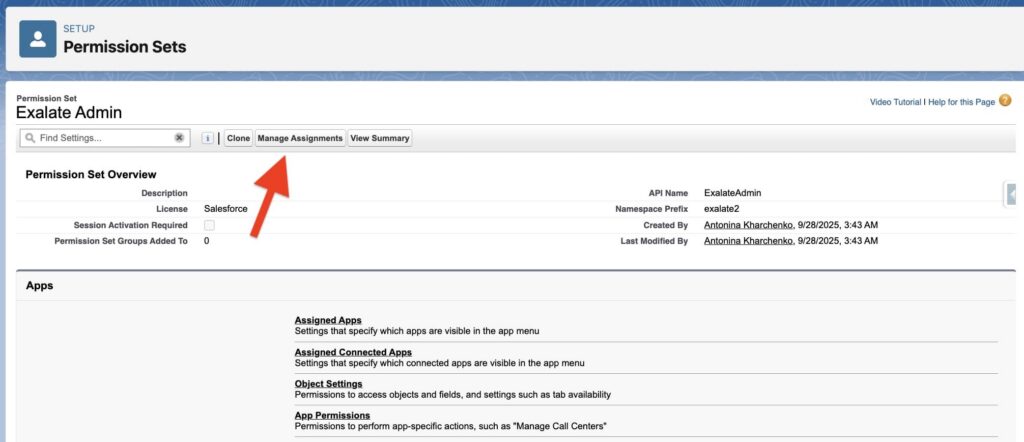This screenshot has height=442, width=1024.
Task: Click the blue info icon beside Clone
Action: coord(208,138)
